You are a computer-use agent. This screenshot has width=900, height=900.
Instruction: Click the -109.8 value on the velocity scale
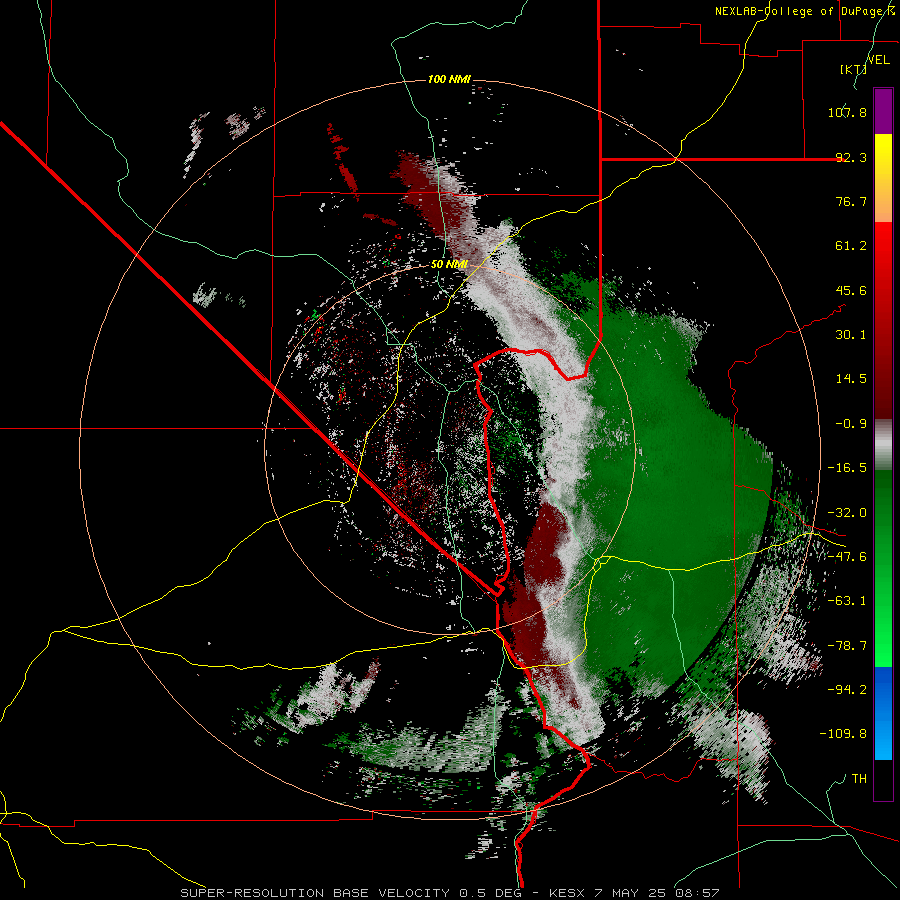coord(843,734)
